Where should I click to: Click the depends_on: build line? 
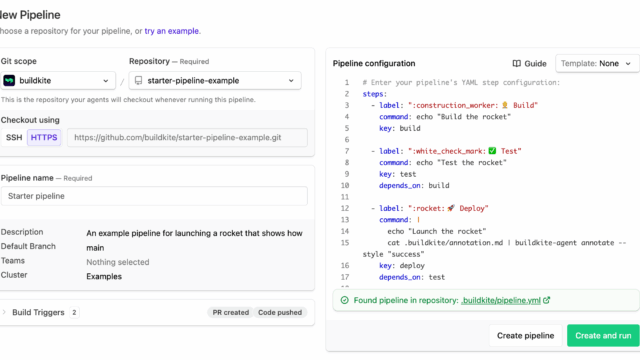tap(414, 185)
